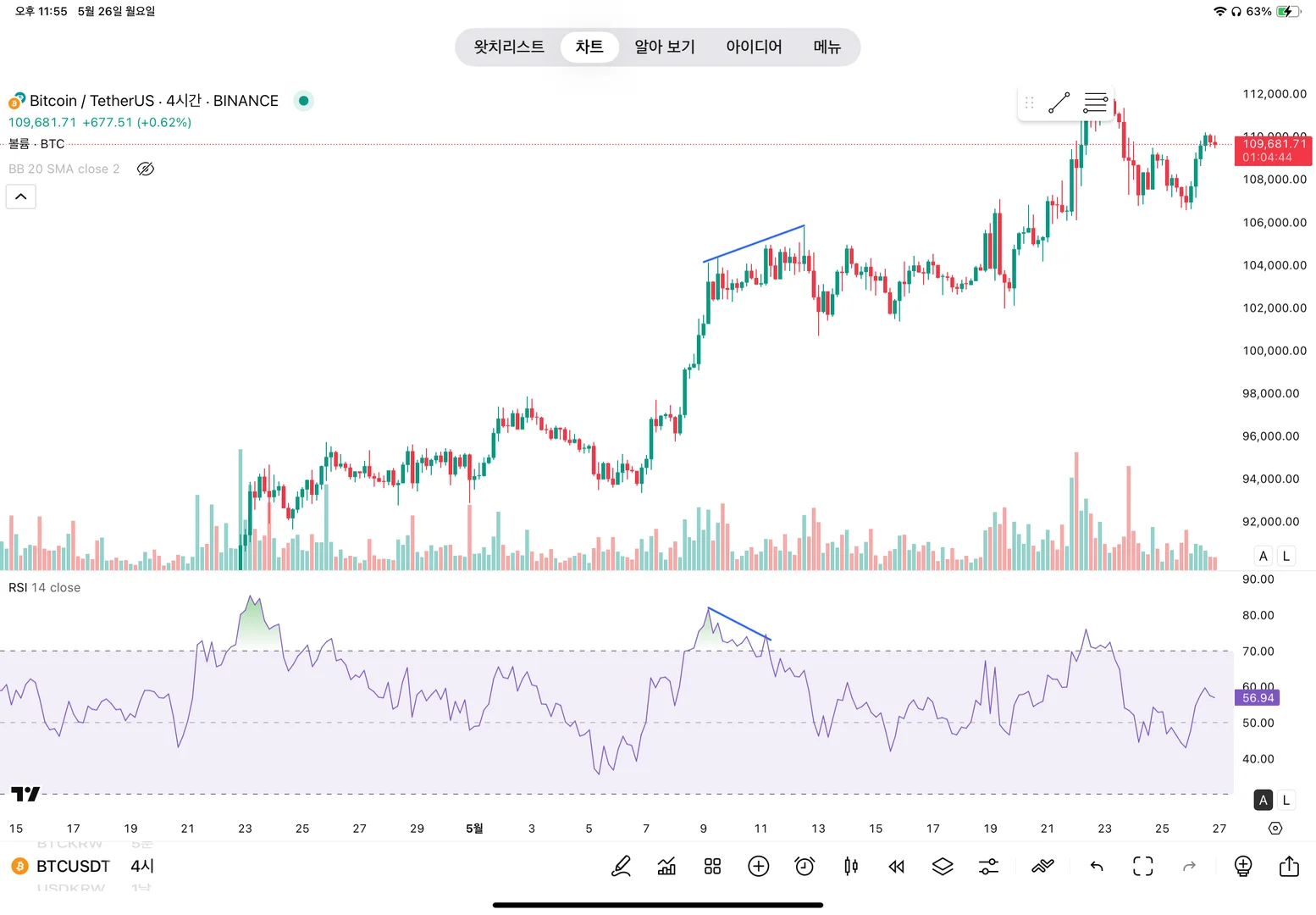Tap the zigzag lines icon in bottom toolbar

[1043, 866]
